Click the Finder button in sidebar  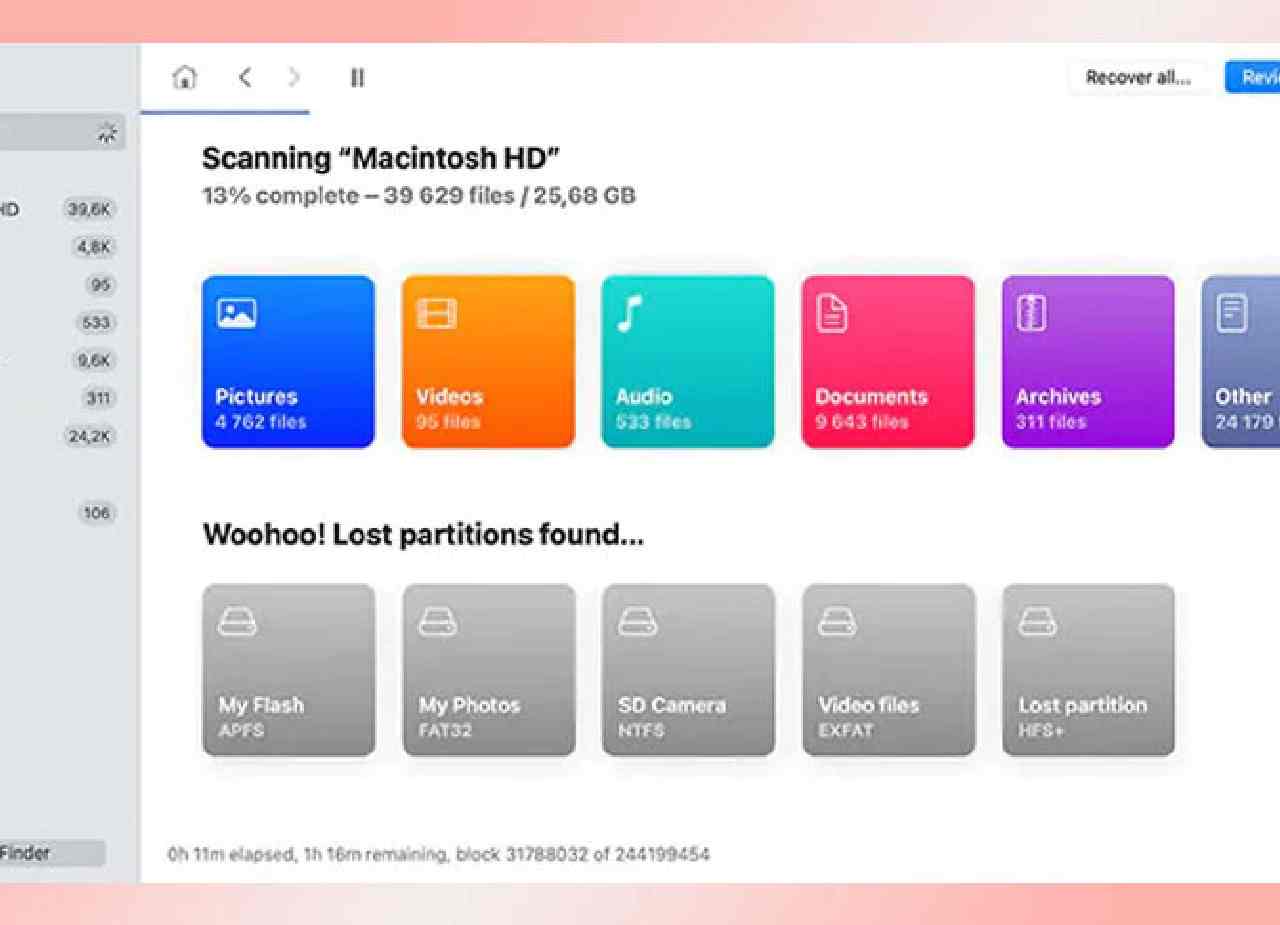[x=52, y=853]
